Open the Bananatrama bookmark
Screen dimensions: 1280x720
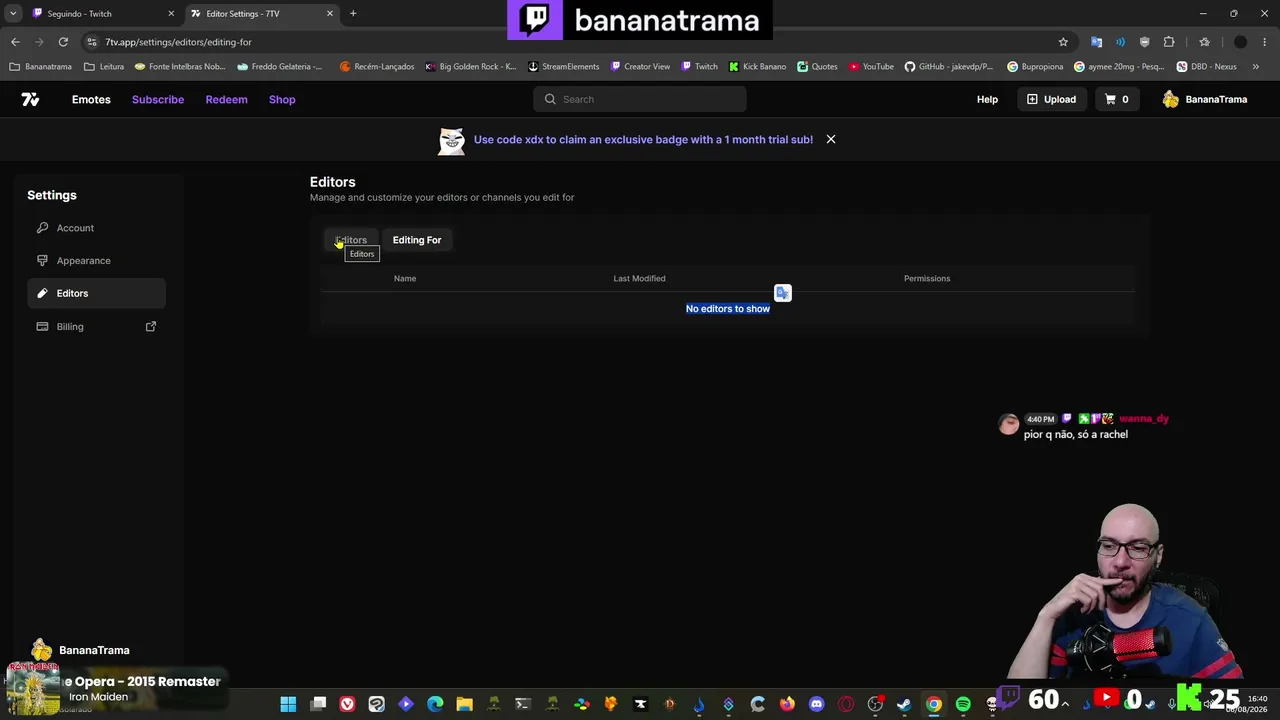point(40,67)
